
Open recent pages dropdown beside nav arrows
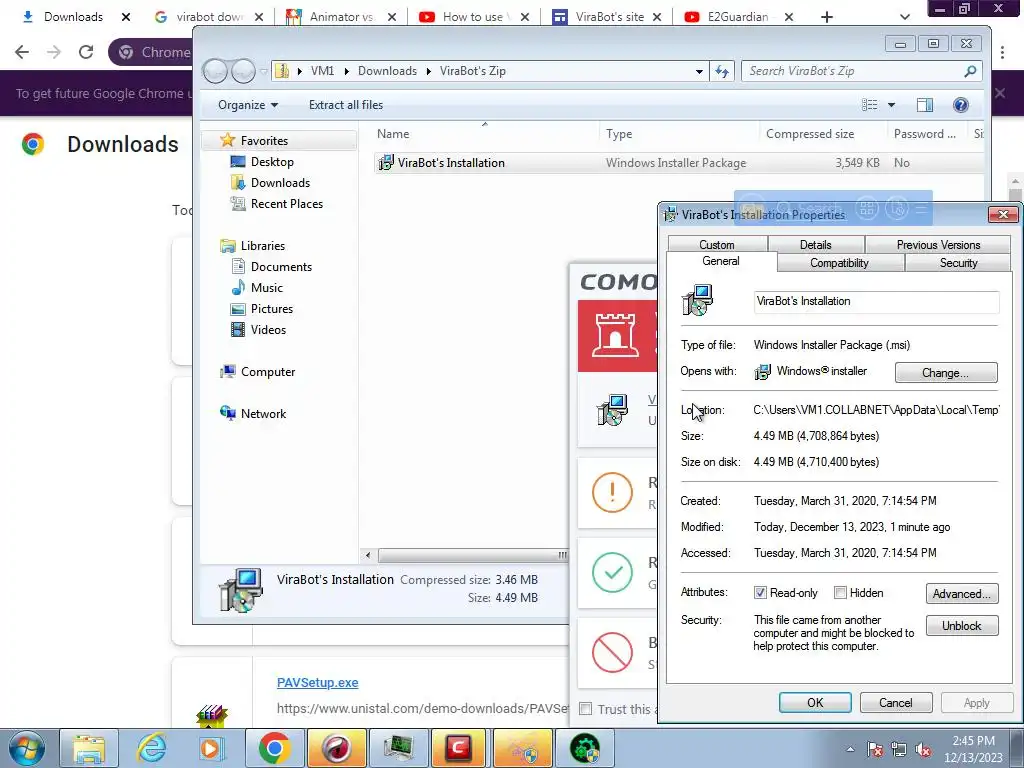(x=263, y=71)
